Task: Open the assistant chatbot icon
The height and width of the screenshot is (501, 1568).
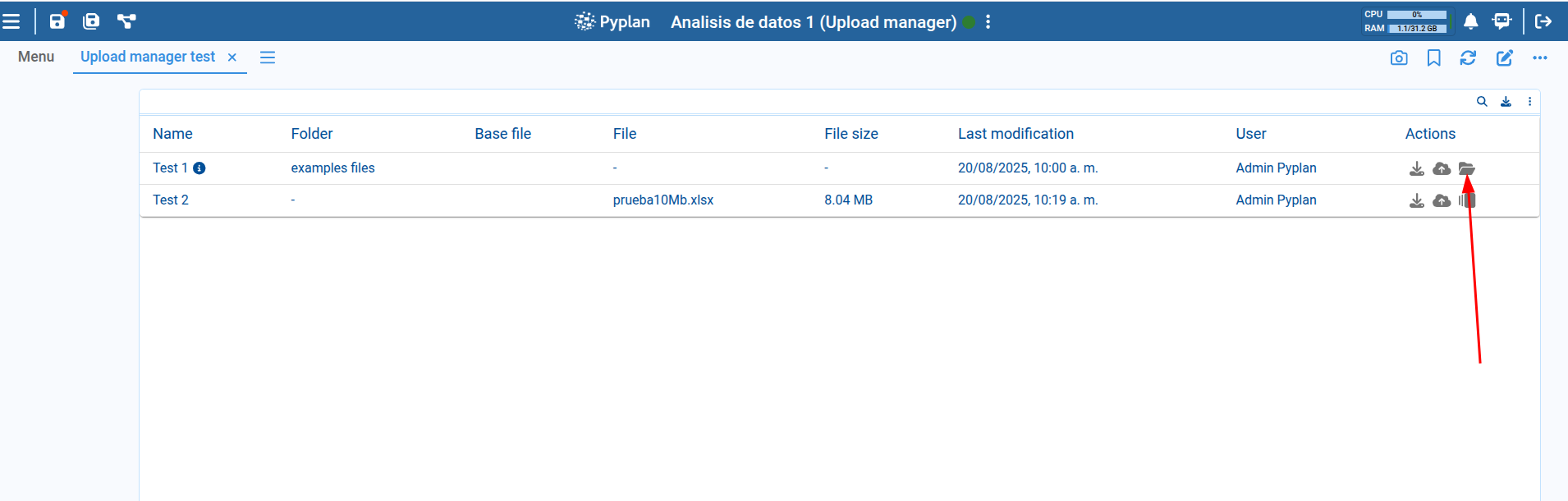Action: [x=1502, y=21]
